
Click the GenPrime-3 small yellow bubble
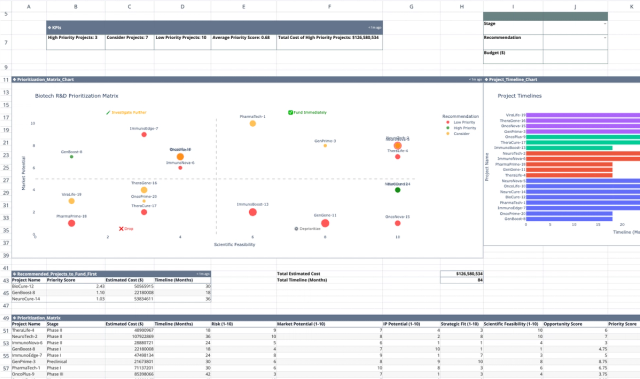tap(325, 146)
